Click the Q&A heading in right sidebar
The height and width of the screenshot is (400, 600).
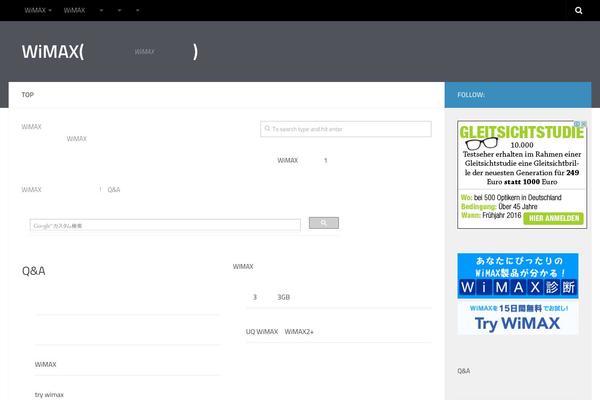pyautogui.click(x=463, y=371)
